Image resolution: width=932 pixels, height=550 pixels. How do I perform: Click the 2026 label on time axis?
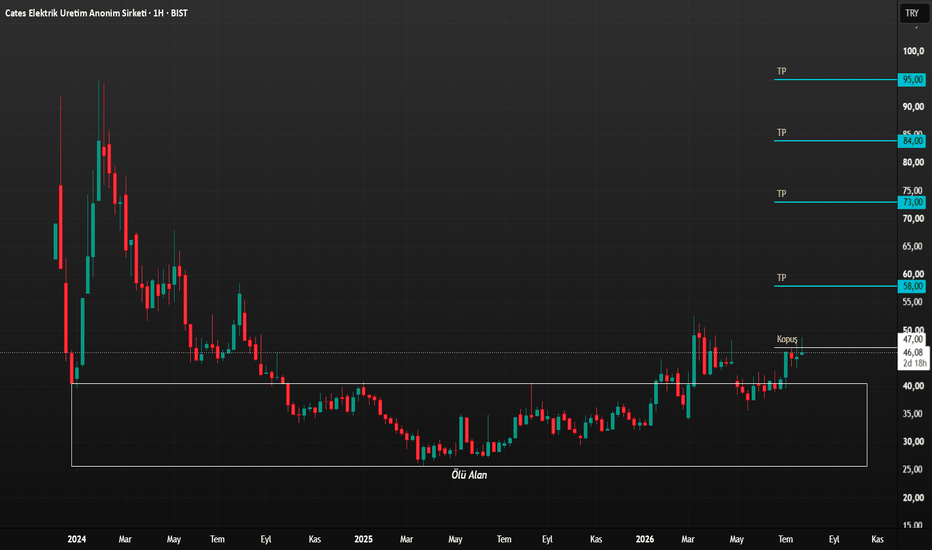(x=645, y=539)
